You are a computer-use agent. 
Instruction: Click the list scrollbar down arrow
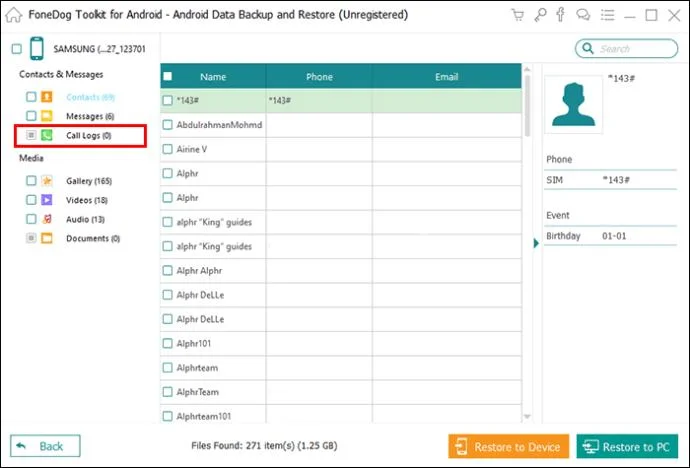(527, 416)
